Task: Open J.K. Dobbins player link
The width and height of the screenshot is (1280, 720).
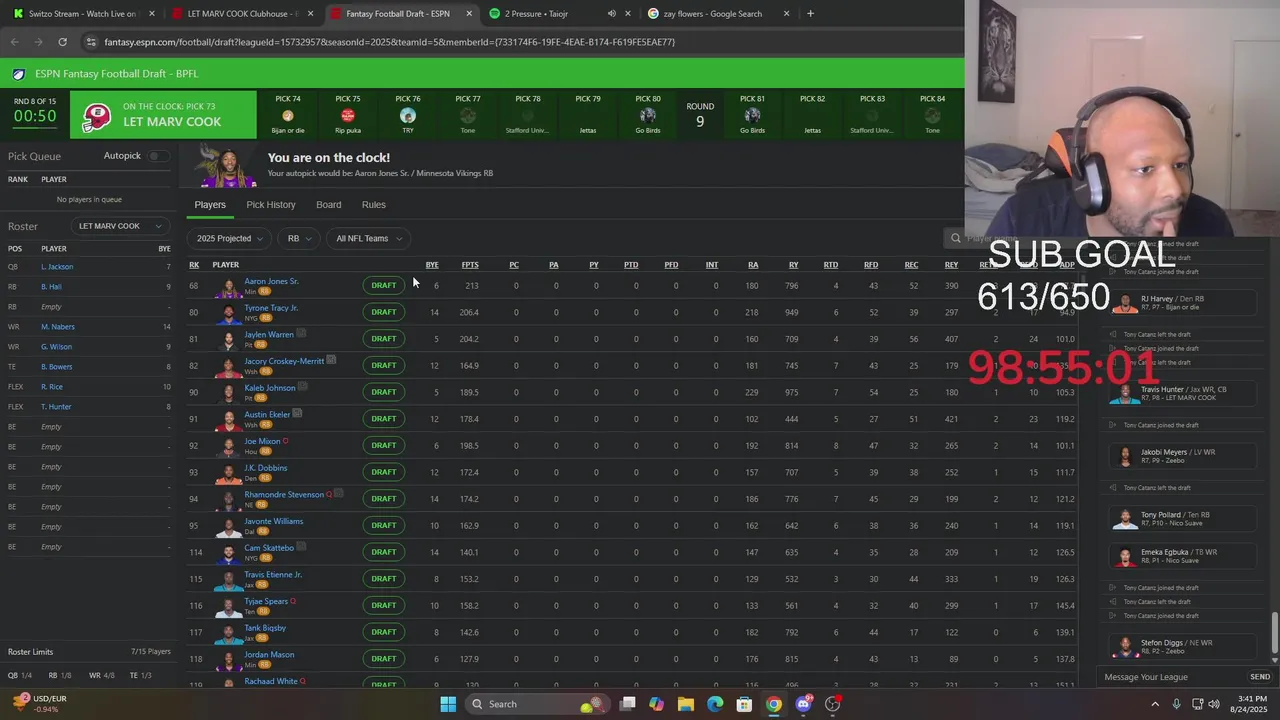Action: [x=266, y=468]
